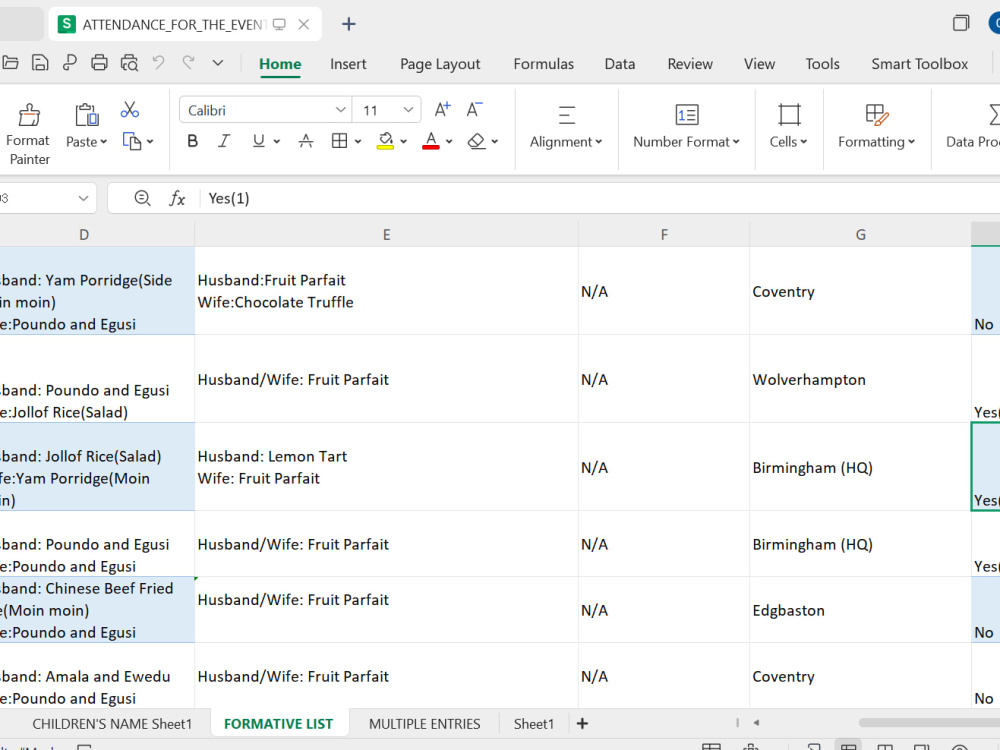Switch to the View tab
1000x750 pixels.
pos(759,64)
